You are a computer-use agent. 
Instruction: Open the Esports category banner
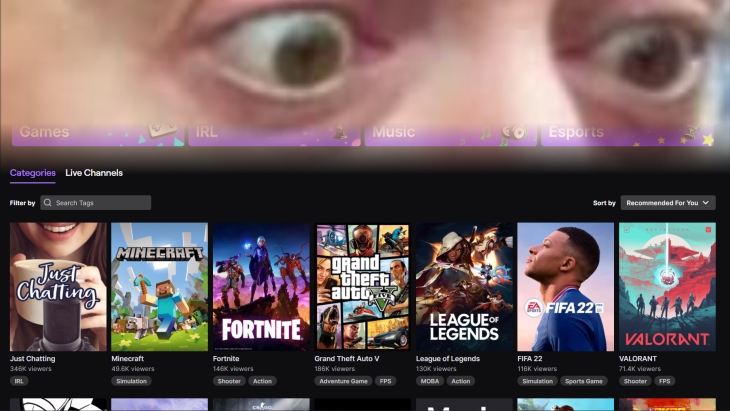coord(627,134)
